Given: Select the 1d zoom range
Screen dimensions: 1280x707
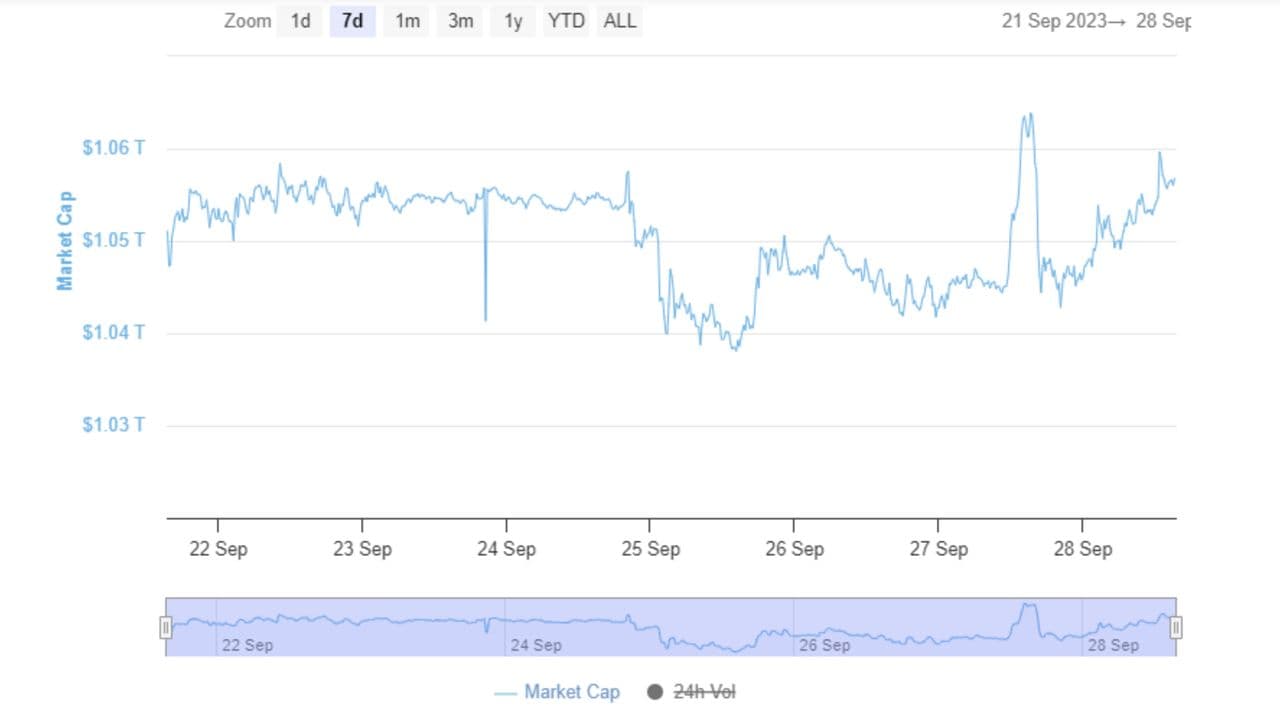Looking at the screenshot, I should click(300, 21).
